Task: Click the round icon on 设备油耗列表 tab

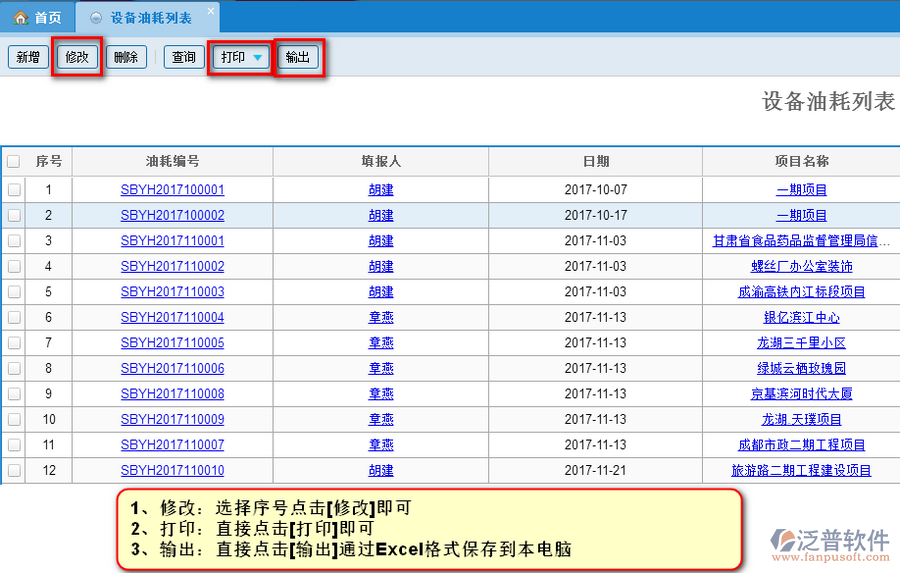Action: pyautogui.click(x=96, y=18)
